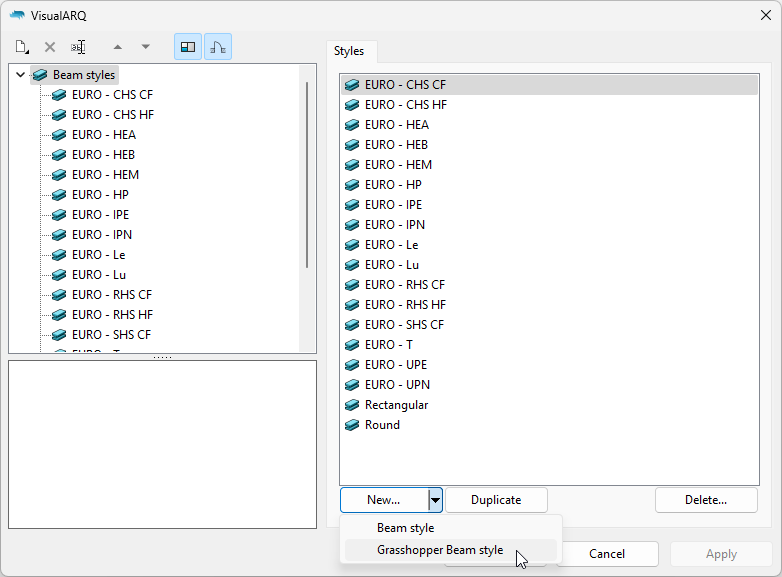Select EURO - HP in tree
Screen dimensions: 782x577
click(100, 194)
